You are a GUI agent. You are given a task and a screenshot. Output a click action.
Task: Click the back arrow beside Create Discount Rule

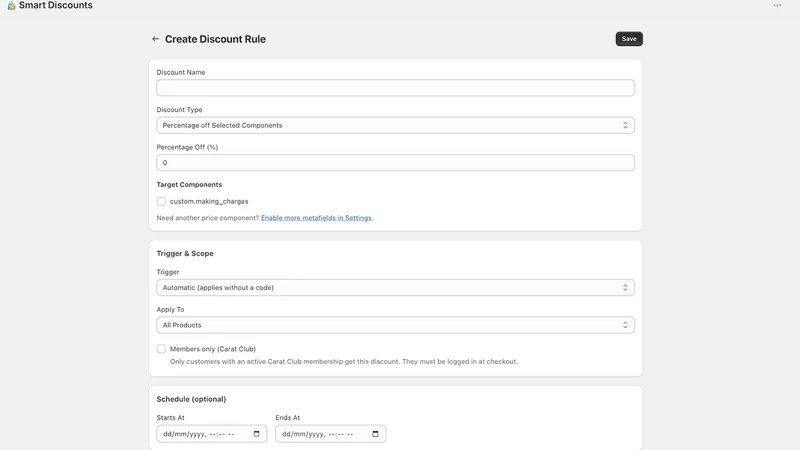point(156,39)
